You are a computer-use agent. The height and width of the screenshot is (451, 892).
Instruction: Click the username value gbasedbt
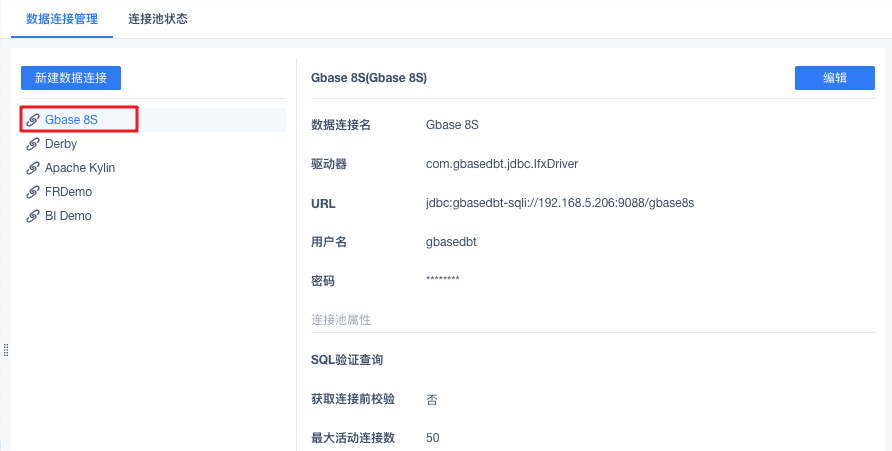pos(451,242)
